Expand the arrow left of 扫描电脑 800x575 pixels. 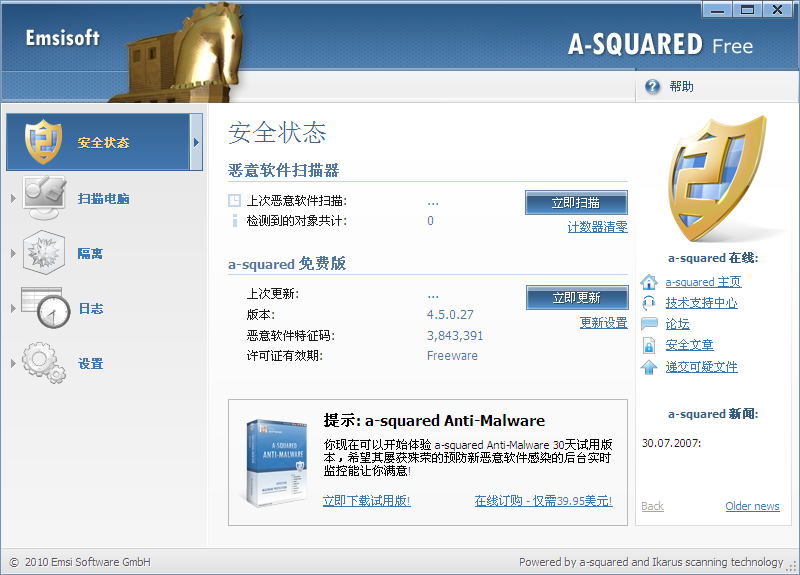pyautogui.click(x=13, y=198)
